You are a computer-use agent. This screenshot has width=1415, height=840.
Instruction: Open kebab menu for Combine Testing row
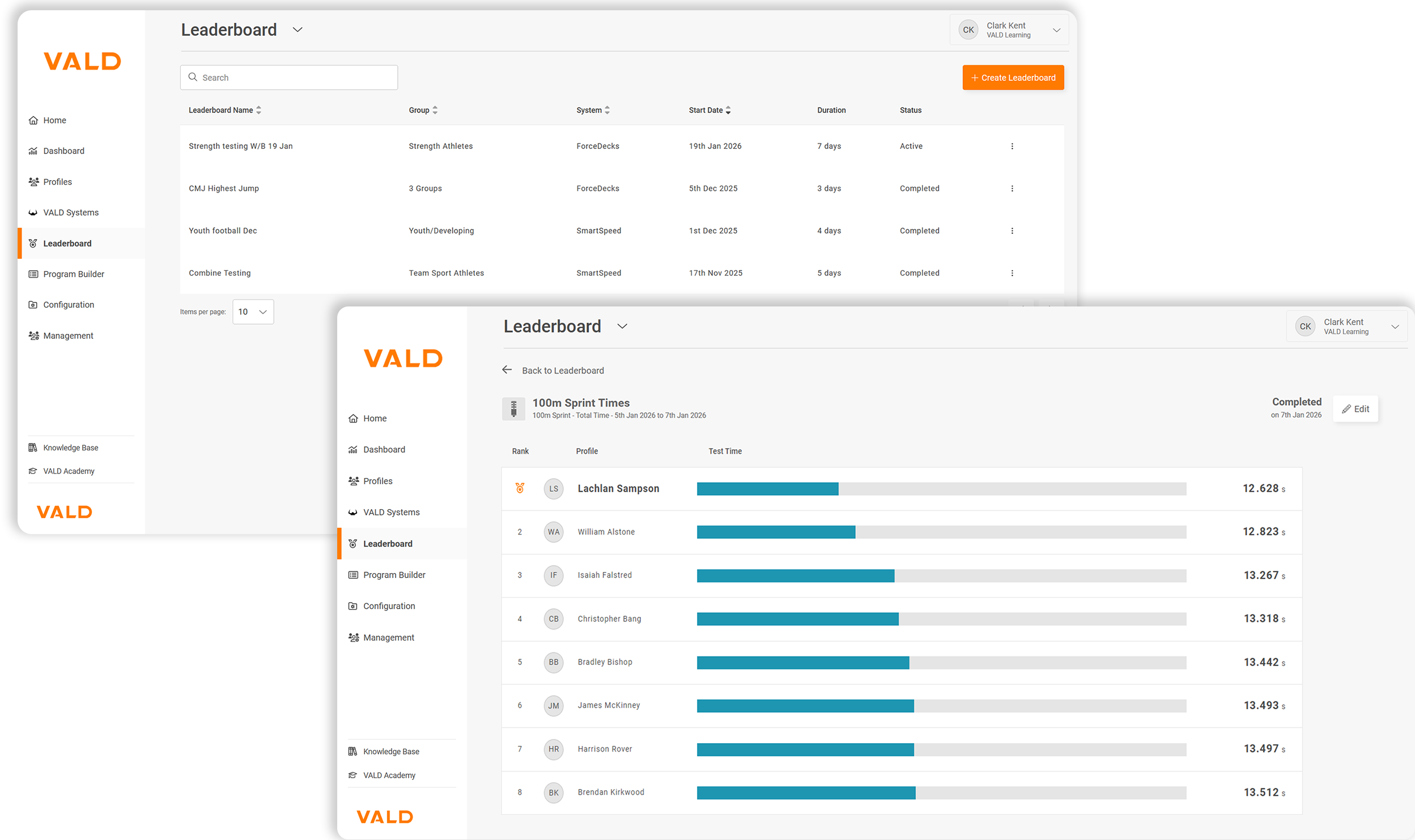tap(1012, 273)
